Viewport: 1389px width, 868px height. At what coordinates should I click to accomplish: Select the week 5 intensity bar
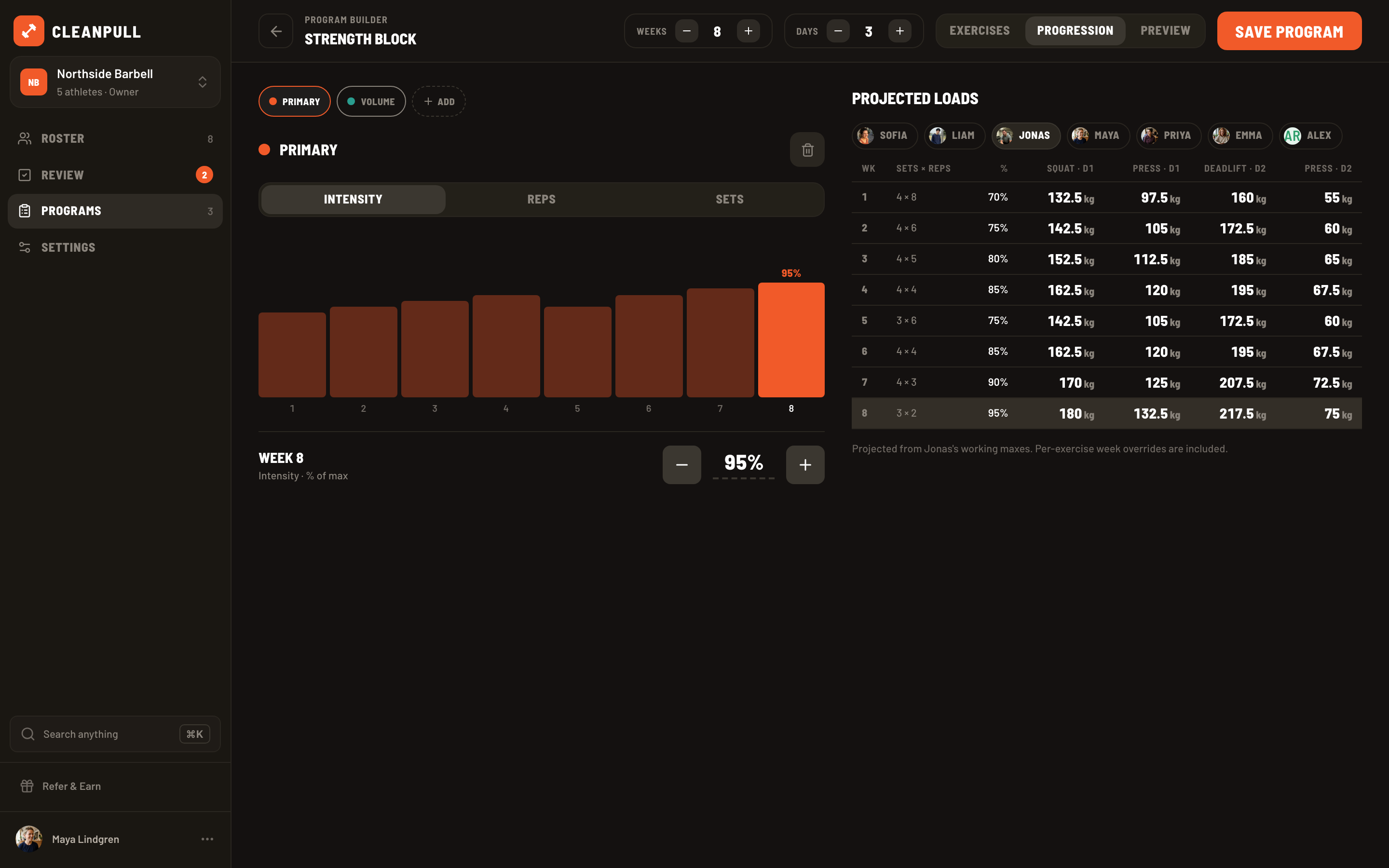click(x=577, y=352)
